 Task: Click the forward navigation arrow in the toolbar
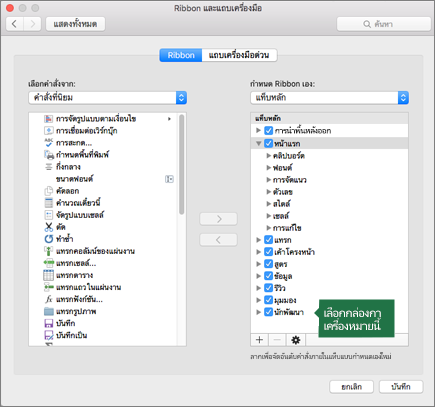pyautogui.click(x=32, y=24)
